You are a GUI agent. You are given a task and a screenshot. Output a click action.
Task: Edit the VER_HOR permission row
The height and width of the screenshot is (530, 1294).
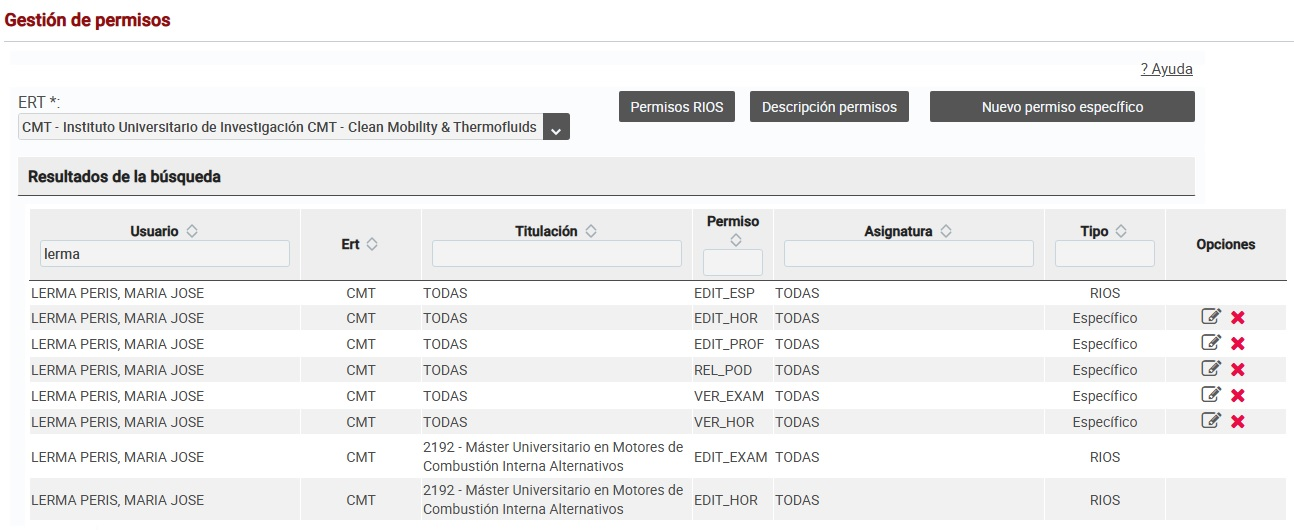(x=1211, y=421)
